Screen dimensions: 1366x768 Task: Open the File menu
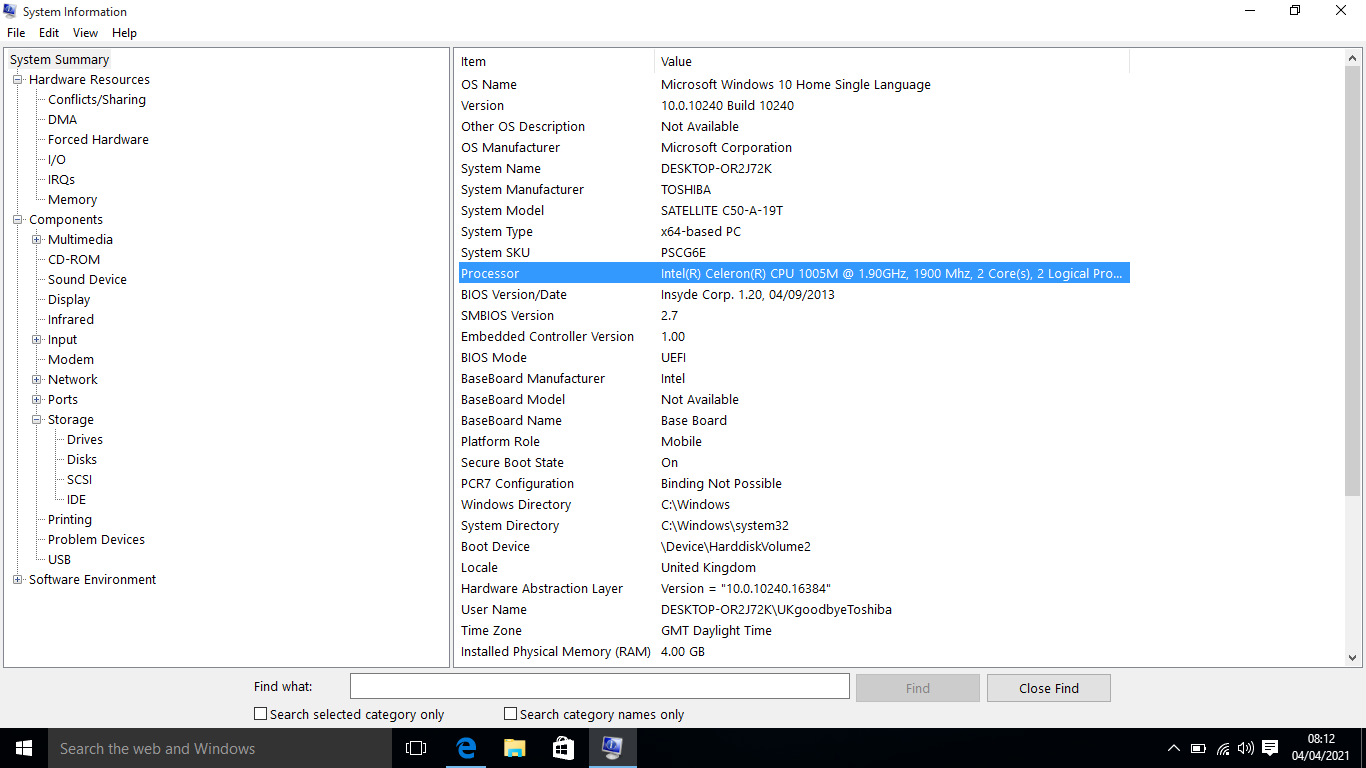[16, 33]
